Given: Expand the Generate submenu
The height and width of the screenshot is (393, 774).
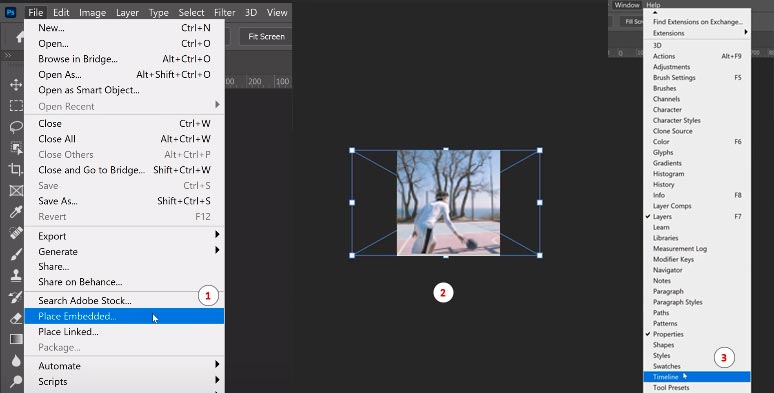Looking at the screenshot, I should click(x=124, y=251).
